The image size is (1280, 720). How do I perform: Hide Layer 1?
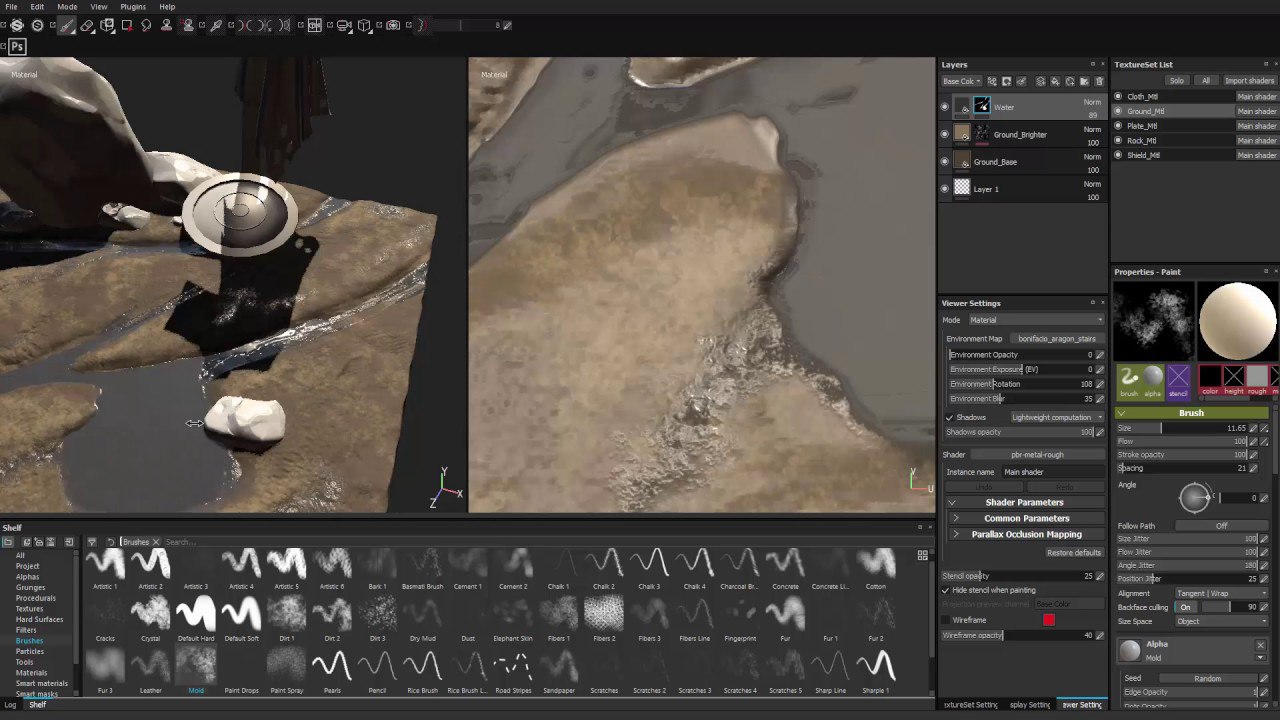944,188
